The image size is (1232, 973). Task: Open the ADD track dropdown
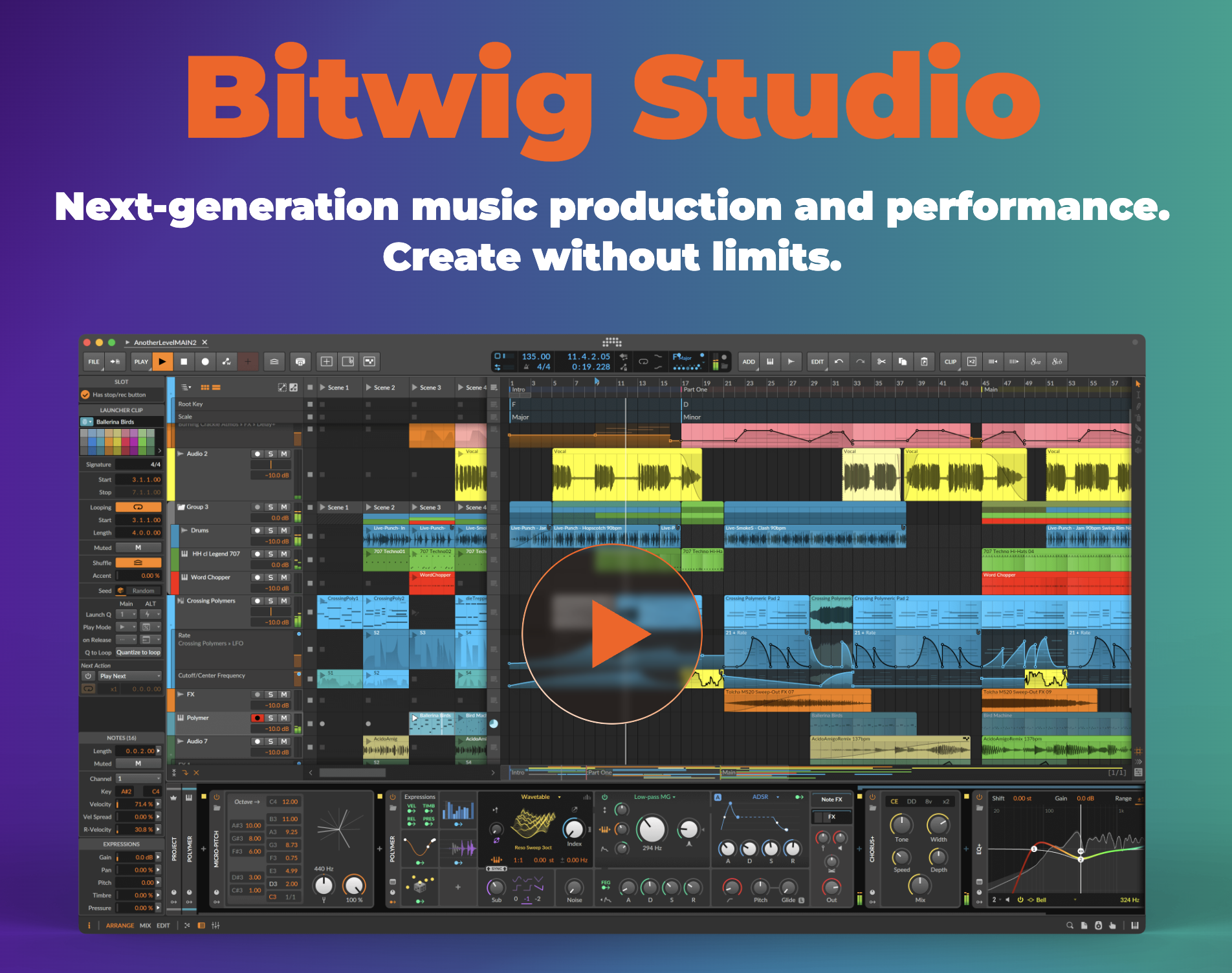[x=749, y=361]
